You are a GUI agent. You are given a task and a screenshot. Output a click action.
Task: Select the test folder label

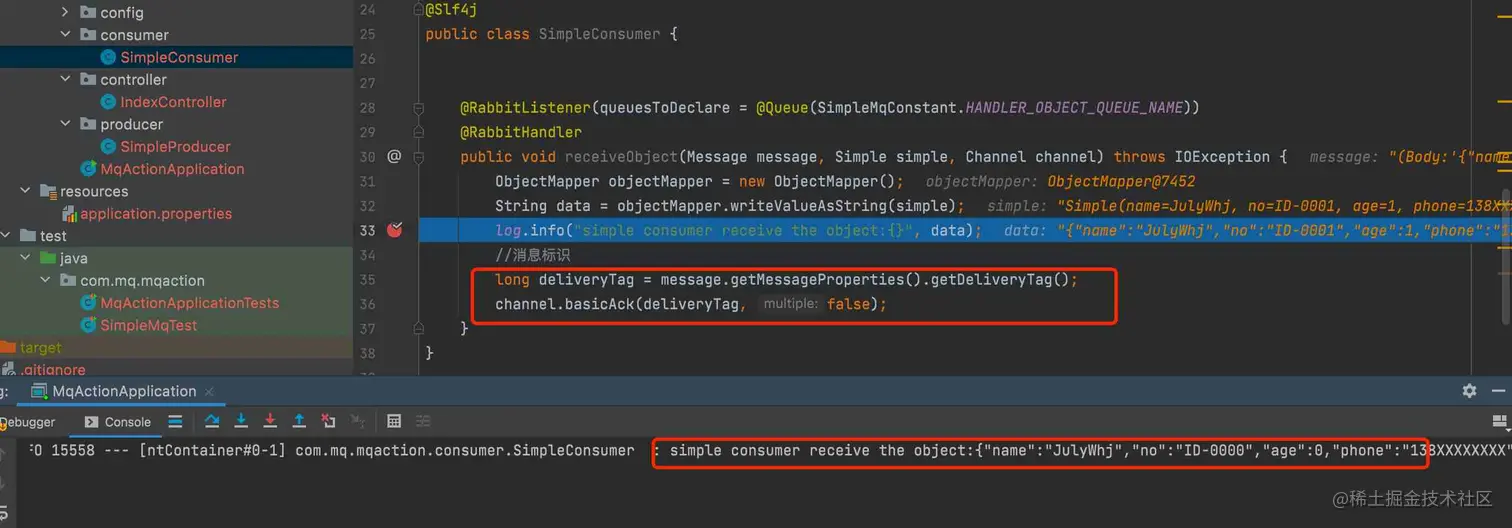coord(53,236)
